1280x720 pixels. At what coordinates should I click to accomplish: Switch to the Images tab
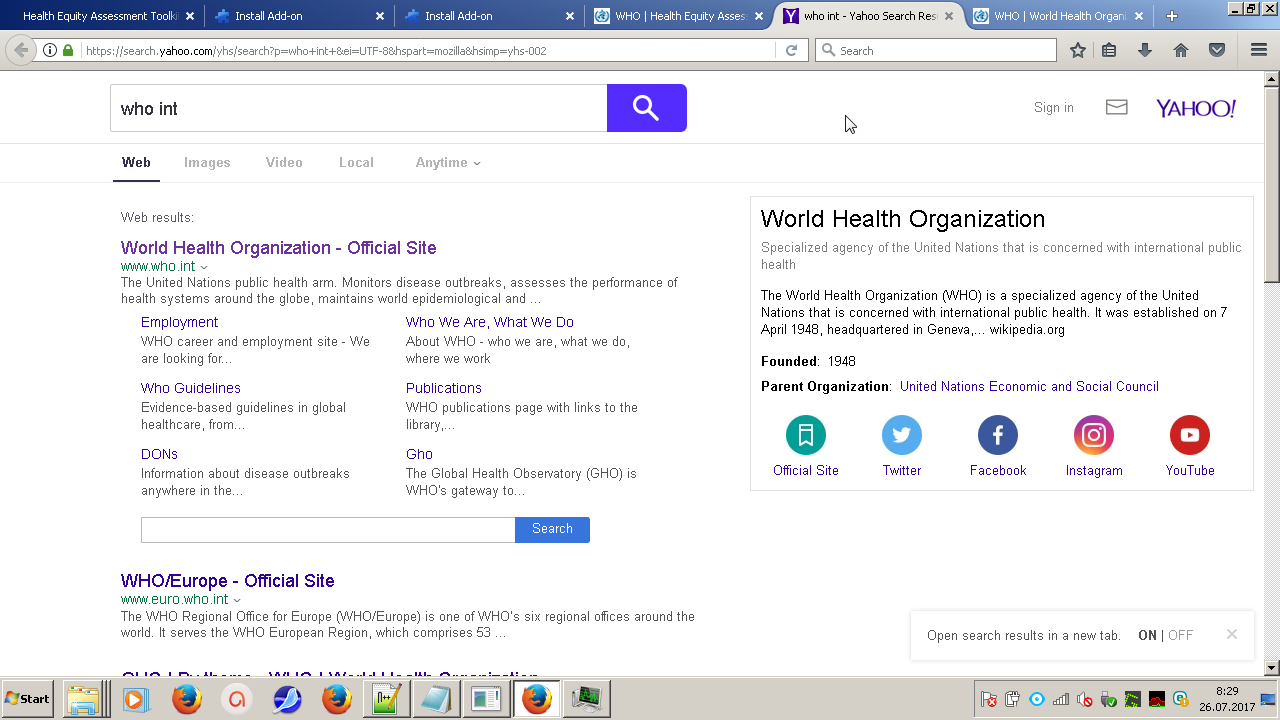click(207, 162)
